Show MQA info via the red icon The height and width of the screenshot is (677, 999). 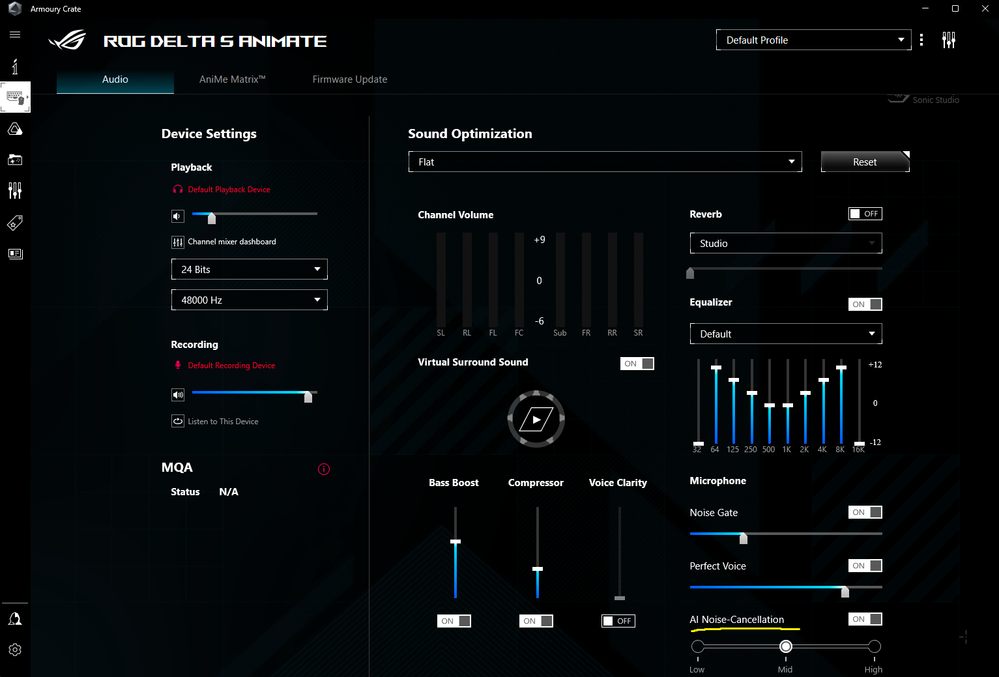pos(324,469)
